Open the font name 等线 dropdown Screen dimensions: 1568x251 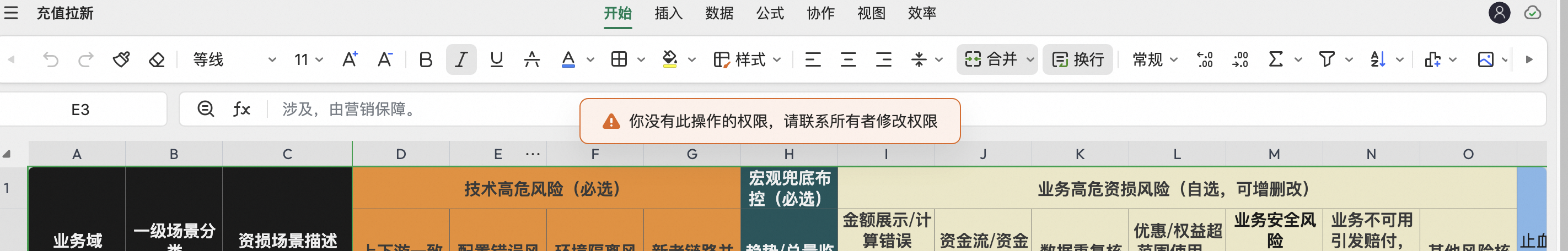click(x=234, y=59)
